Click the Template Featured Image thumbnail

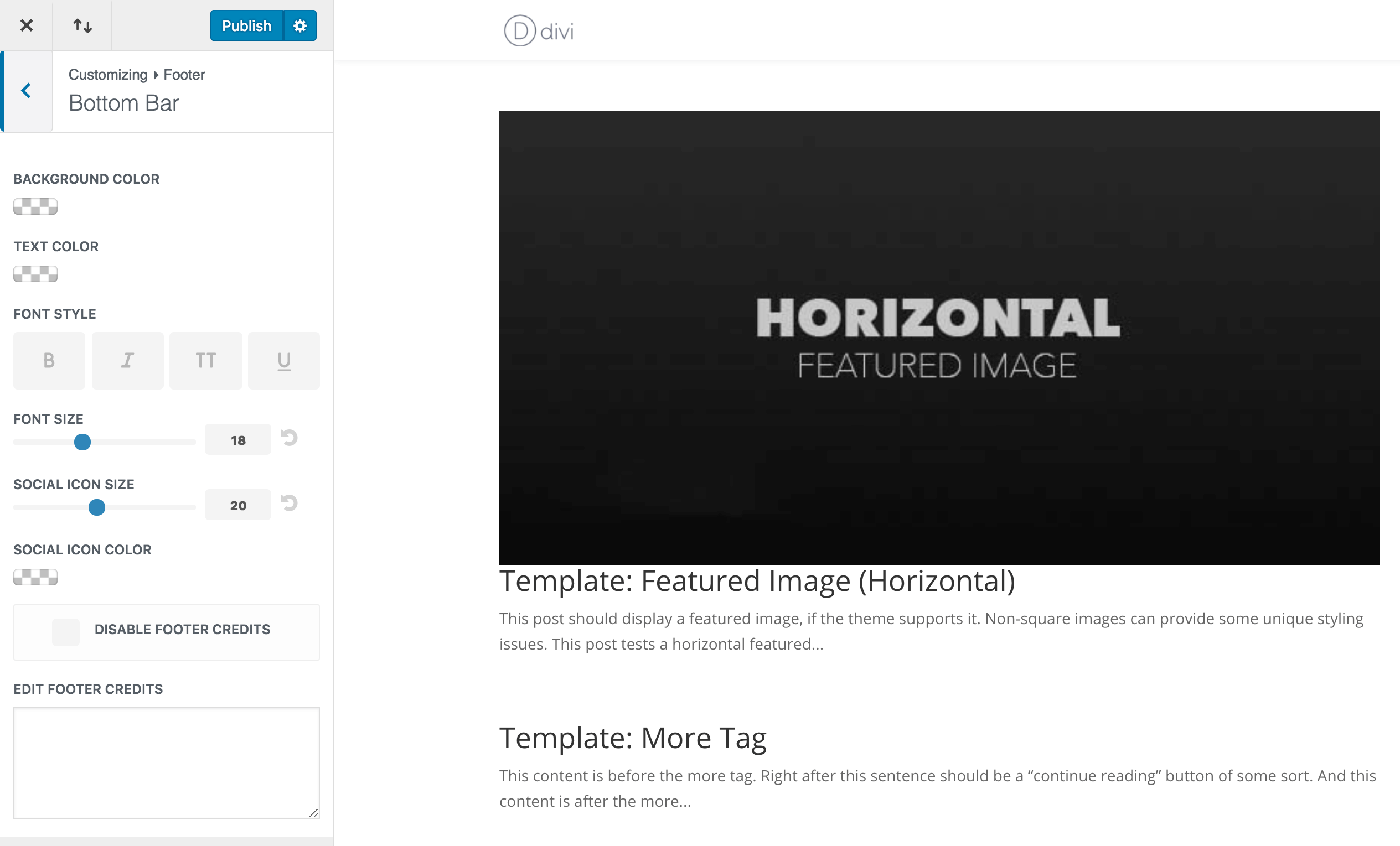click(939, 337)
